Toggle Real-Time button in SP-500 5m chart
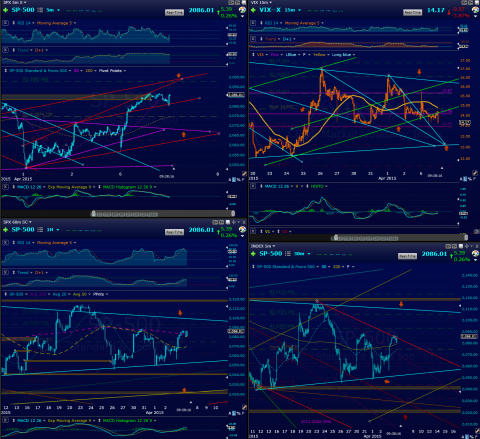480x439 pixels. coord(174,12)
